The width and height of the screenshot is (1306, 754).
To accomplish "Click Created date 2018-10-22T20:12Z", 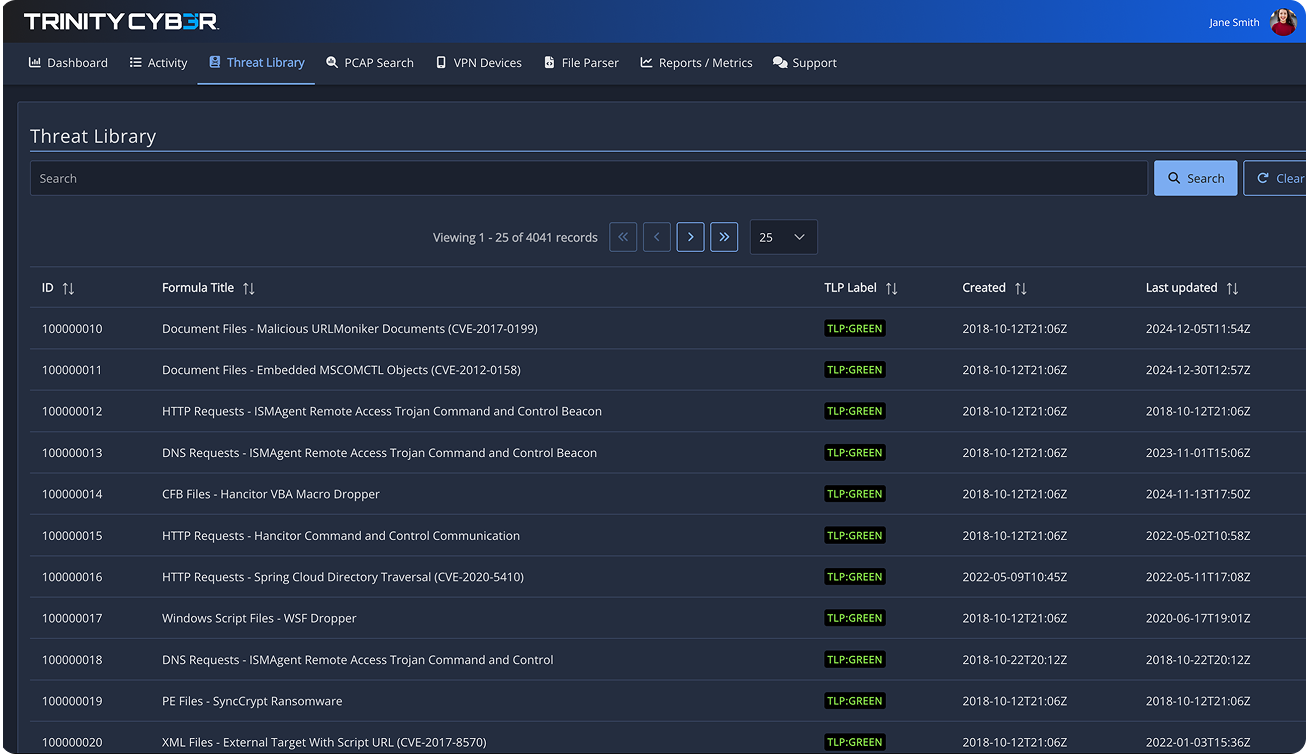I will [1015, 660].
